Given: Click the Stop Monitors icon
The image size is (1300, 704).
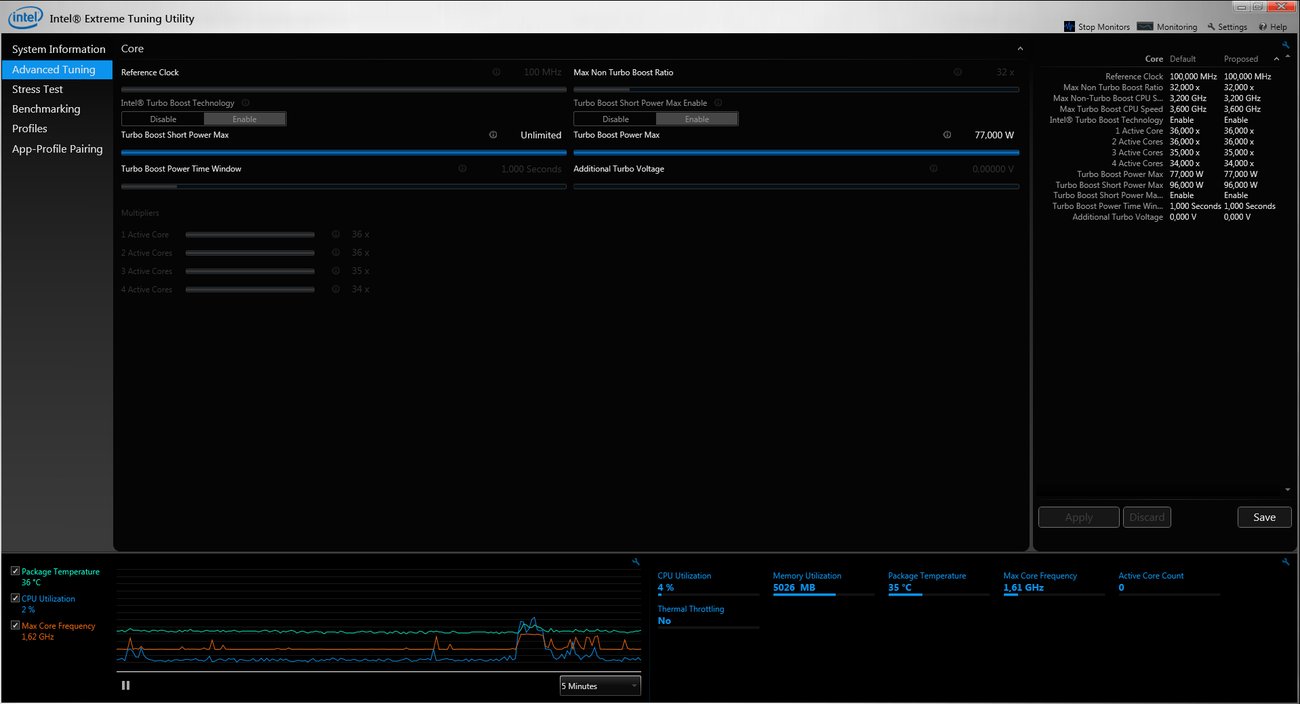Looking at the screenshot, I should point(1071,26).
